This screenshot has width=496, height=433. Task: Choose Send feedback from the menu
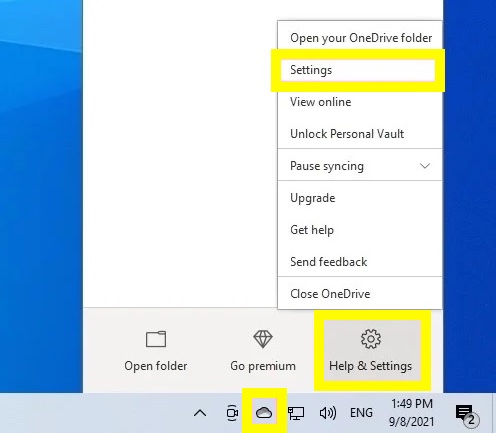pyautogui.click(x=360, y=262)
